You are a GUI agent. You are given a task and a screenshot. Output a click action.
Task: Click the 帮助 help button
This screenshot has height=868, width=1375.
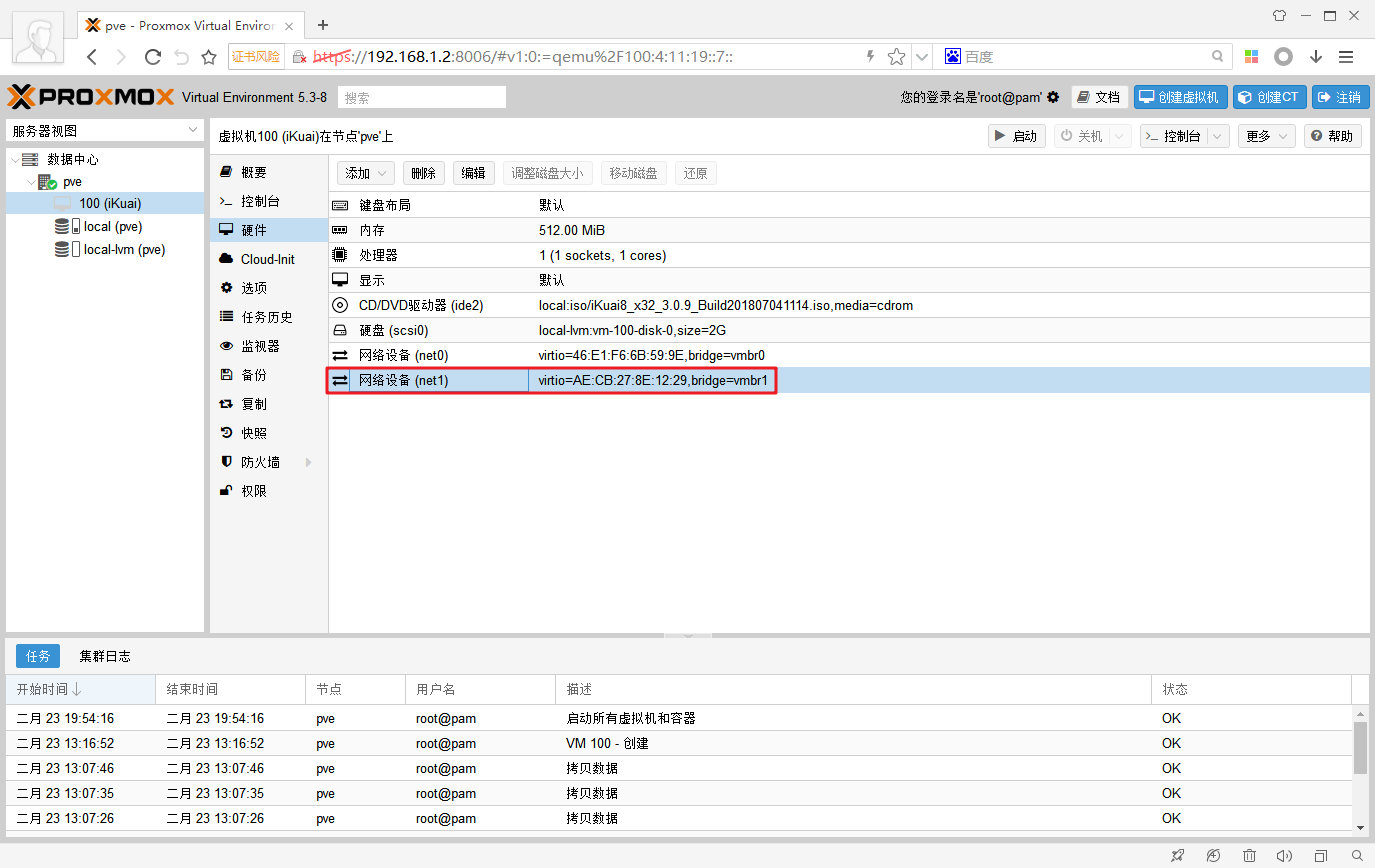pos(1333,136)
